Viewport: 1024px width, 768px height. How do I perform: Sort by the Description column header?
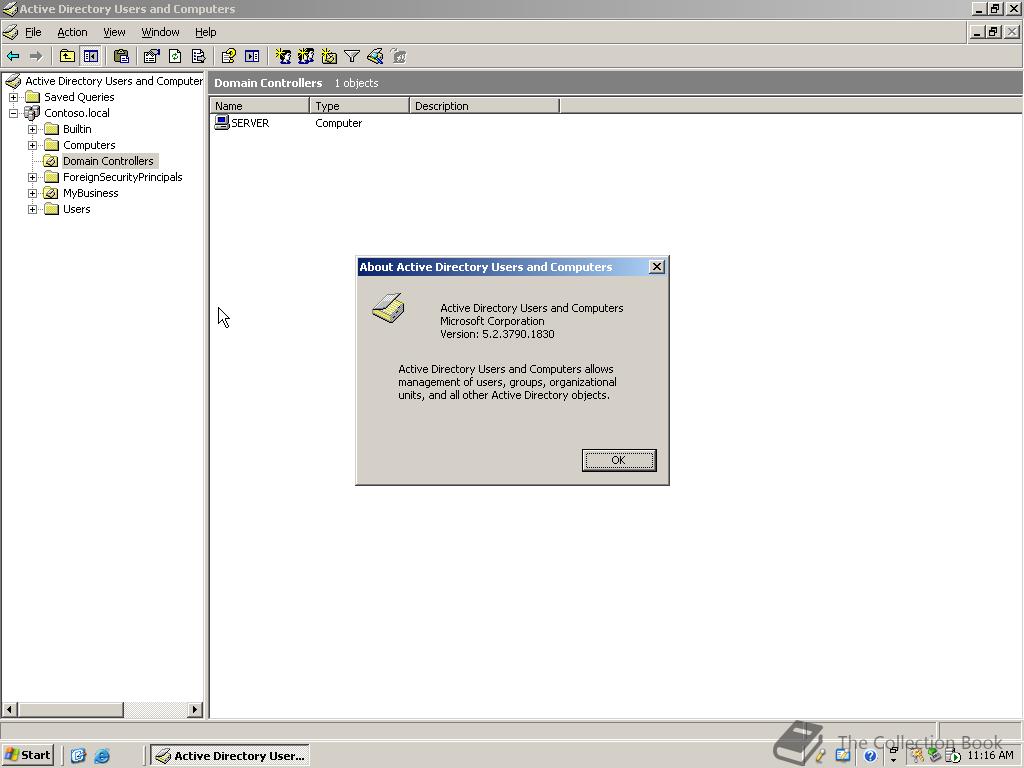click(x=485, y=106)
